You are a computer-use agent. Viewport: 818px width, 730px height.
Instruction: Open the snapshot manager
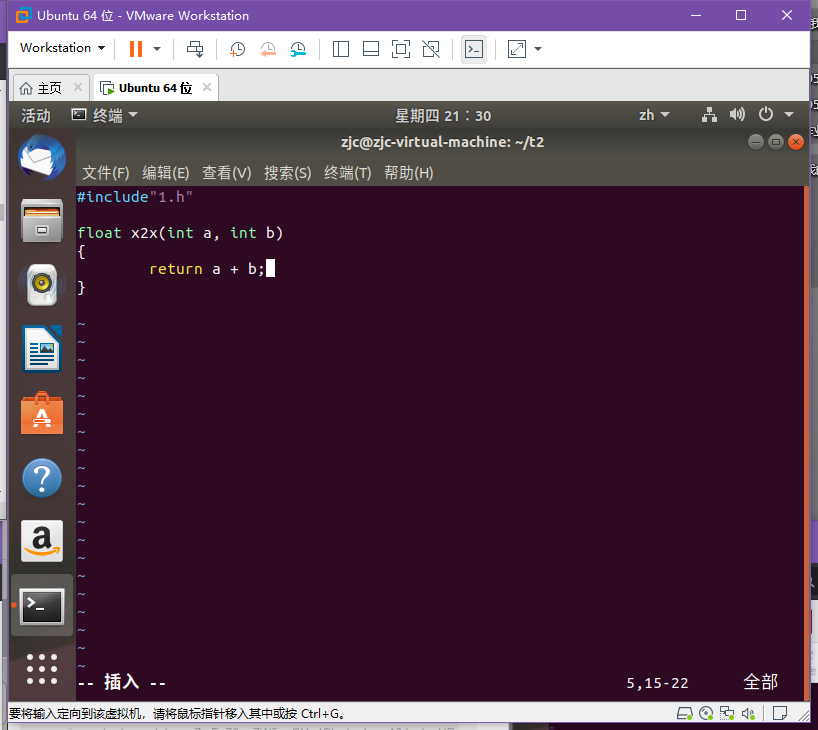click(298, 49)
